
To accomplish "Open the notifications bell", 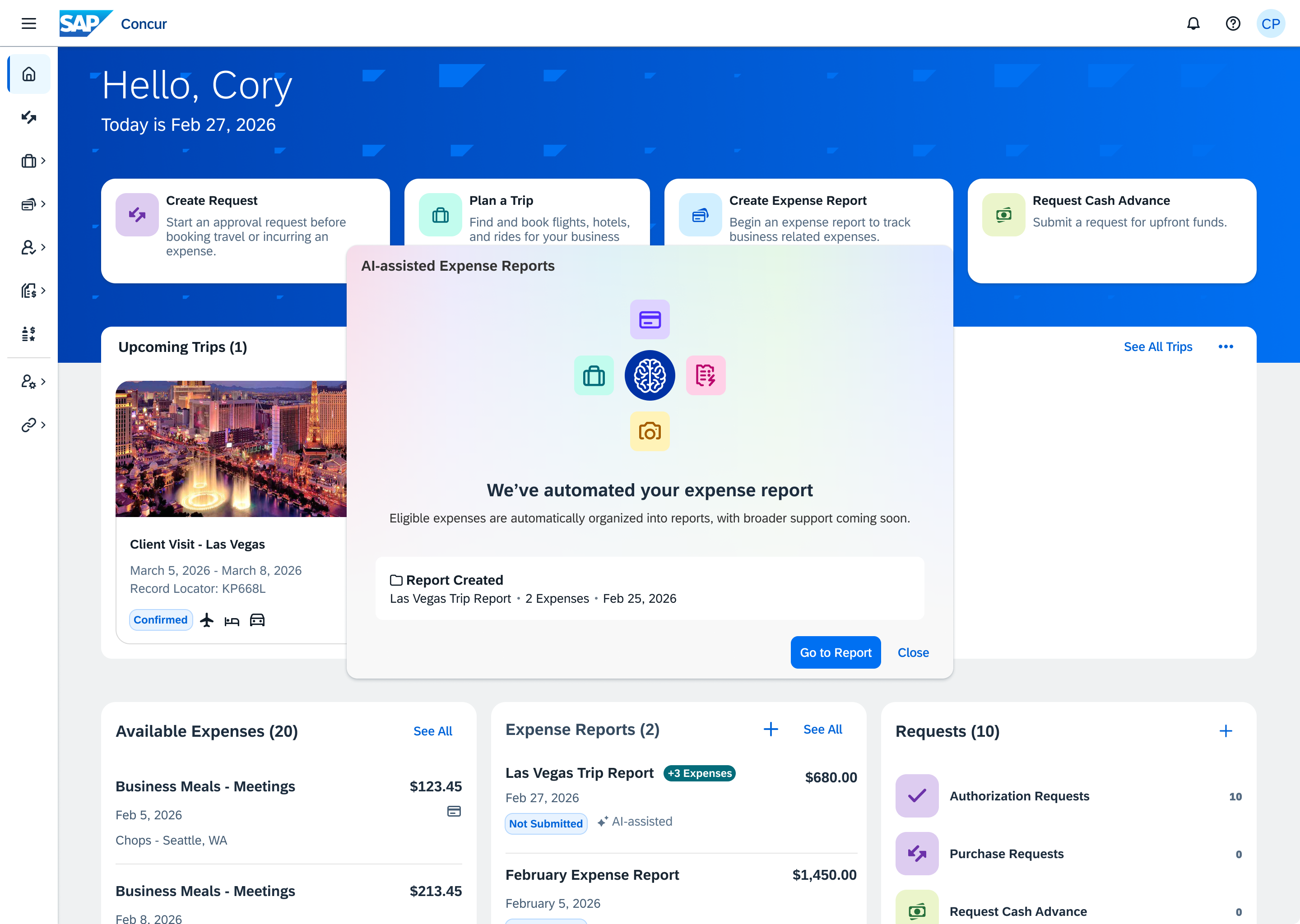I will point(1193,23).
